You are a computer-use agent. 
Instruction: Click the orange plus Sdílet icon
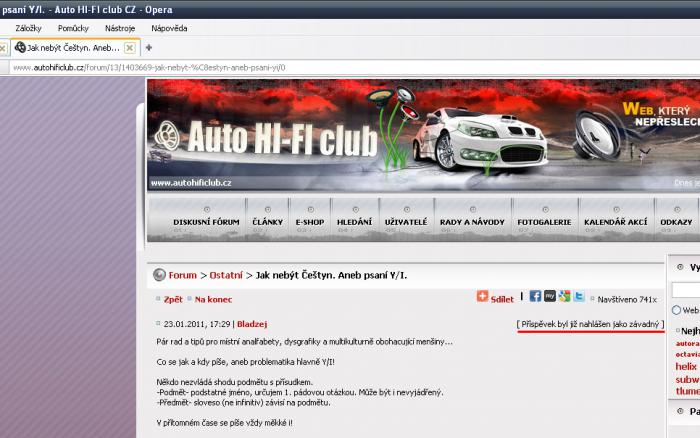tap(483, 297)
